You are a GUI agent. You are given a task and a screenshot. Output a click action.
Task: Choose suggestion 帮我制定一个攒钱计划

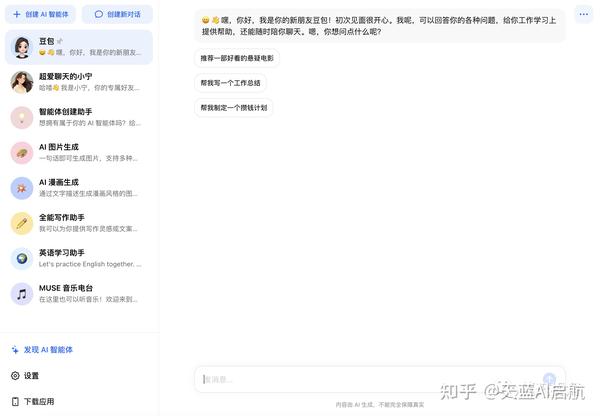coord(234,108)
